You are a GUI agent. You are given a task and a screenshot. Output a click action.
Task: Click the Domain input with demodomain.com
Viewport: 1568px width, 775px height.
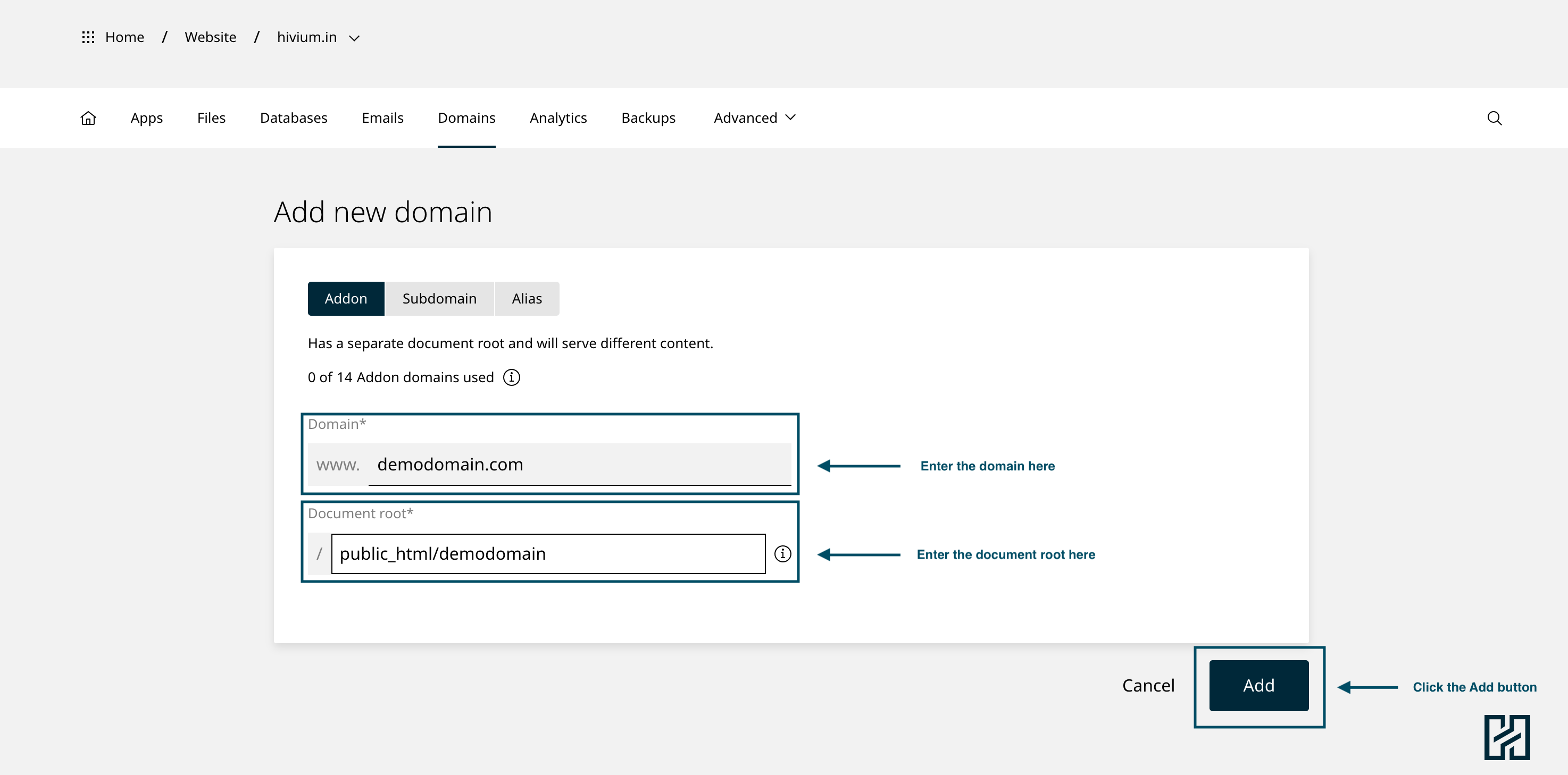[x=578, y=465]
